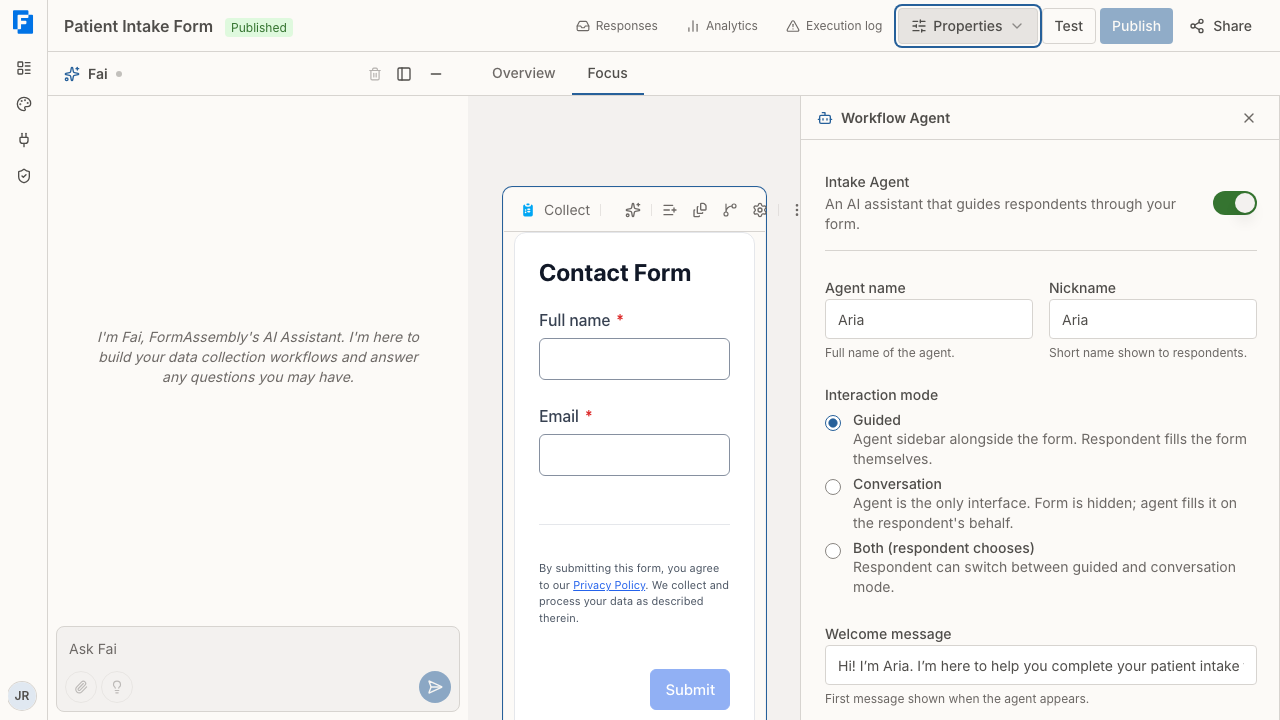Open the Execution log
Image resolution: width=1280 pixels, height=720 pixels.
834,26
